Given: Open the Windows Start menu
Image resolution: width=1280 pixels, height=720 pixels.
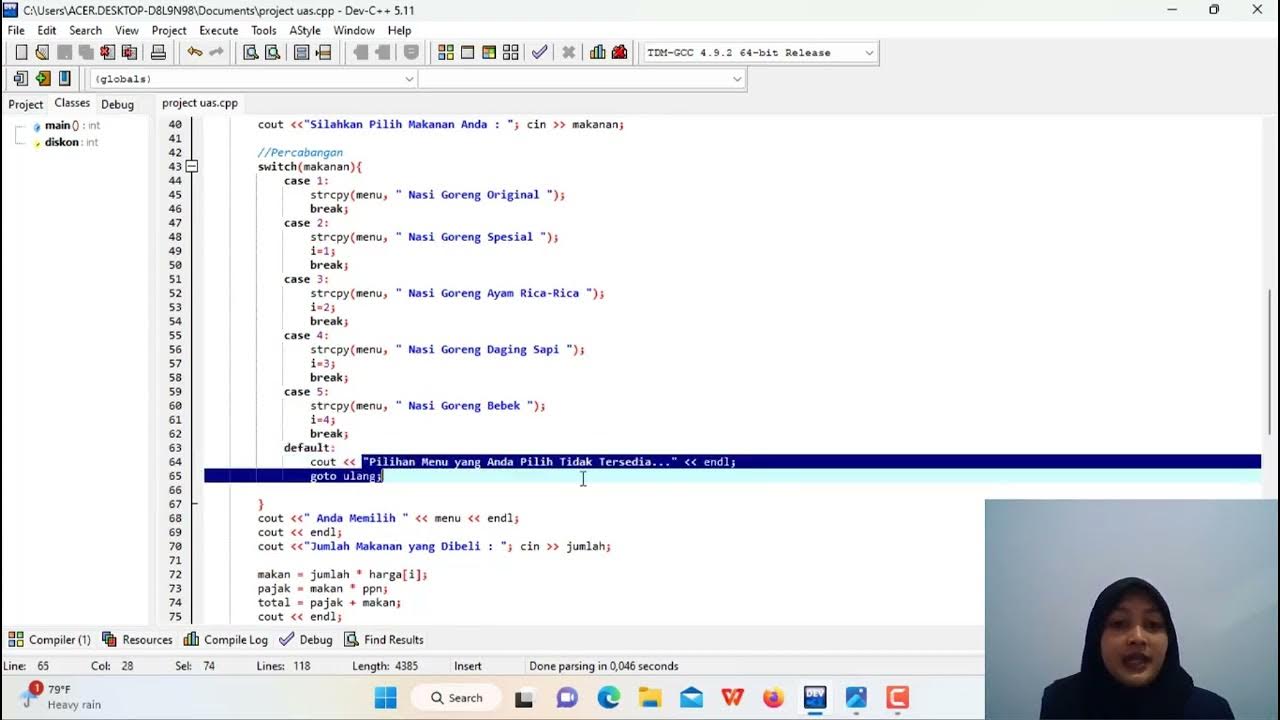Looking at the screenshot, I should [386, 698].
